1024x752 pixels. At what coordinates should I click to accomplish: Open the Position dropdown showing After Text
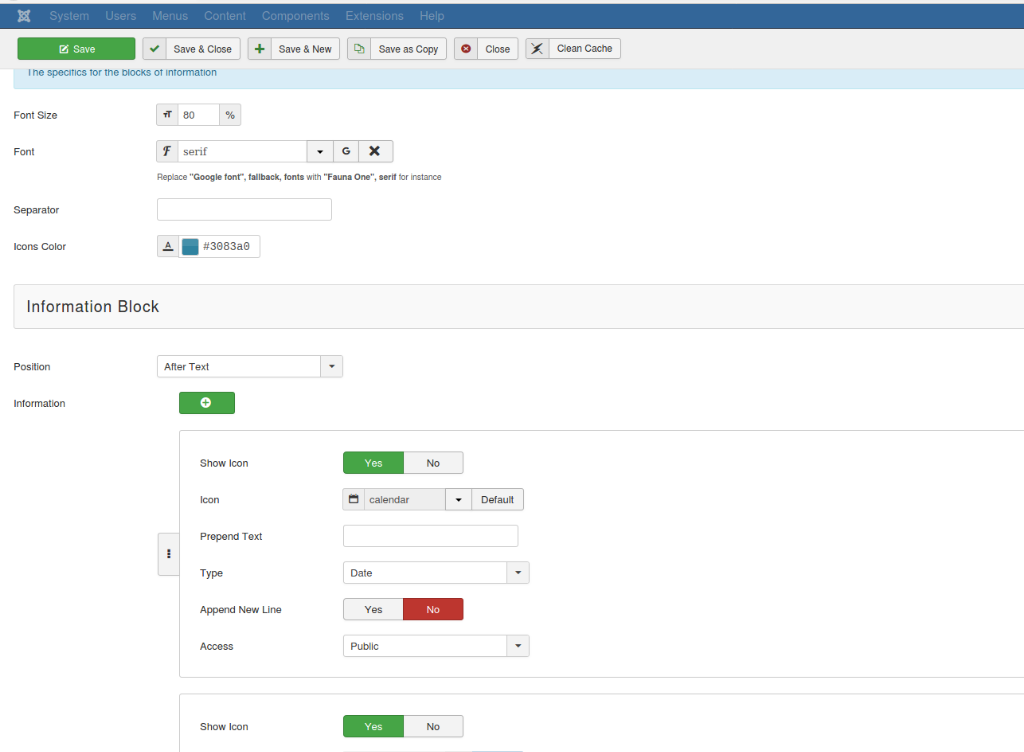pos(249,367)
